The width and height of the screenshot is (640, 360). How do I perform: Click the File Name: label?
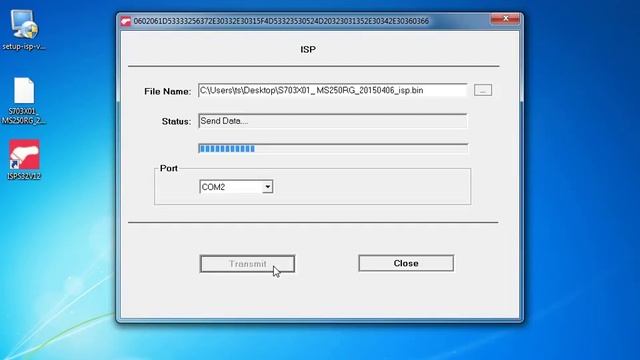coord(167,91)
